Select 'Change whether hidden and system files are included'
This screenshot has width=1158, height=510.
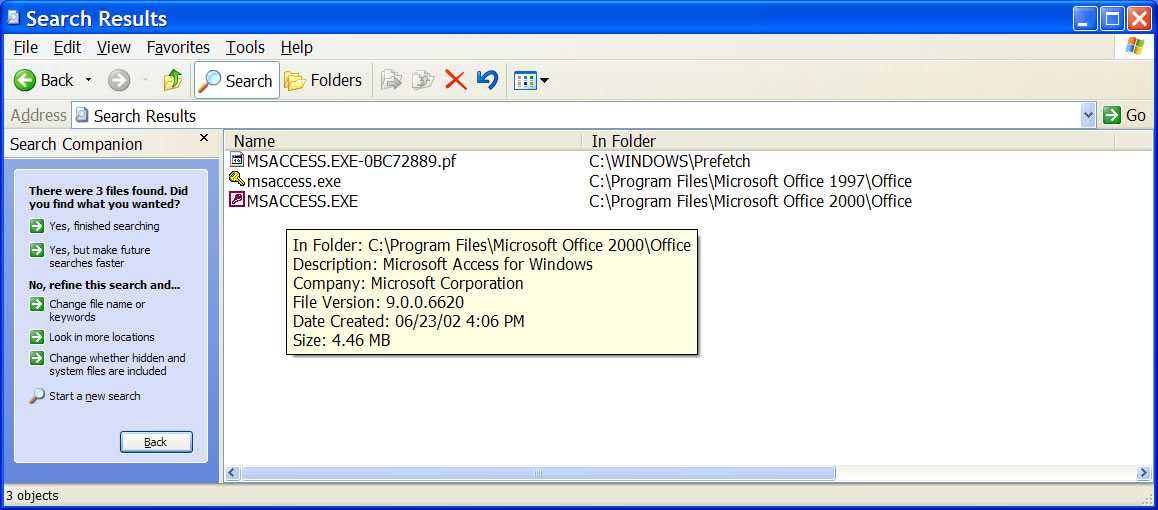(x=117, y=365)
